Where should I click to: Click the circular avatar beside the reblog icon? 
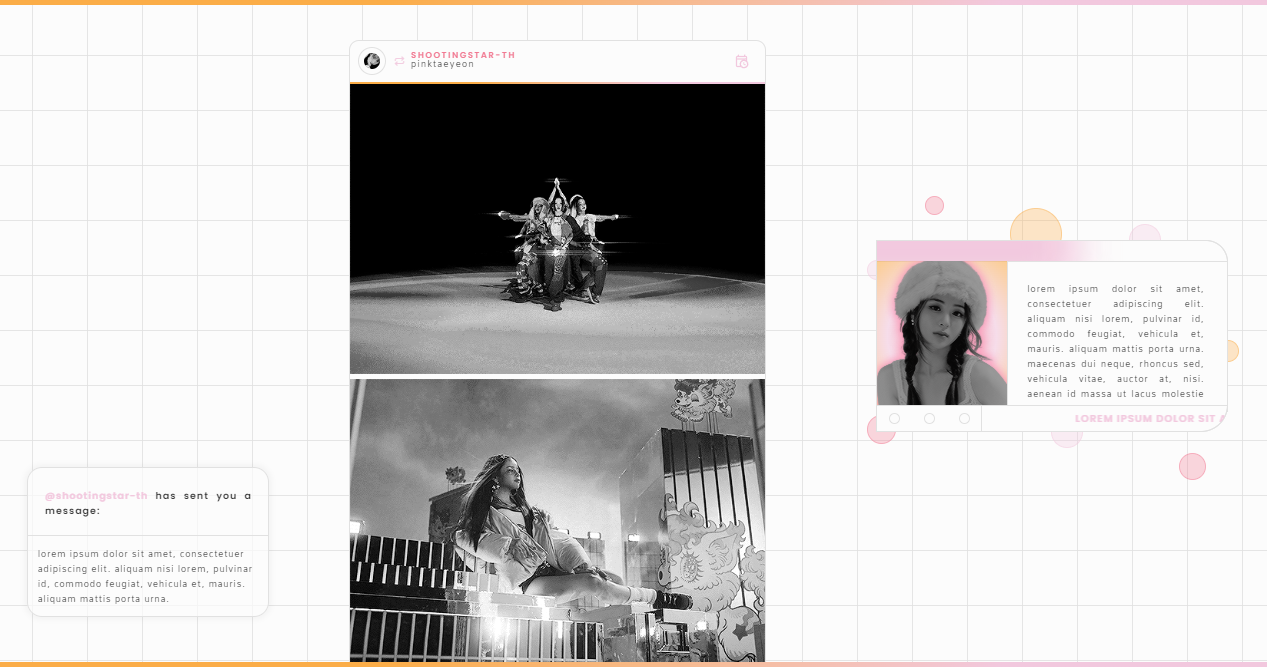(x=372, y=61)
